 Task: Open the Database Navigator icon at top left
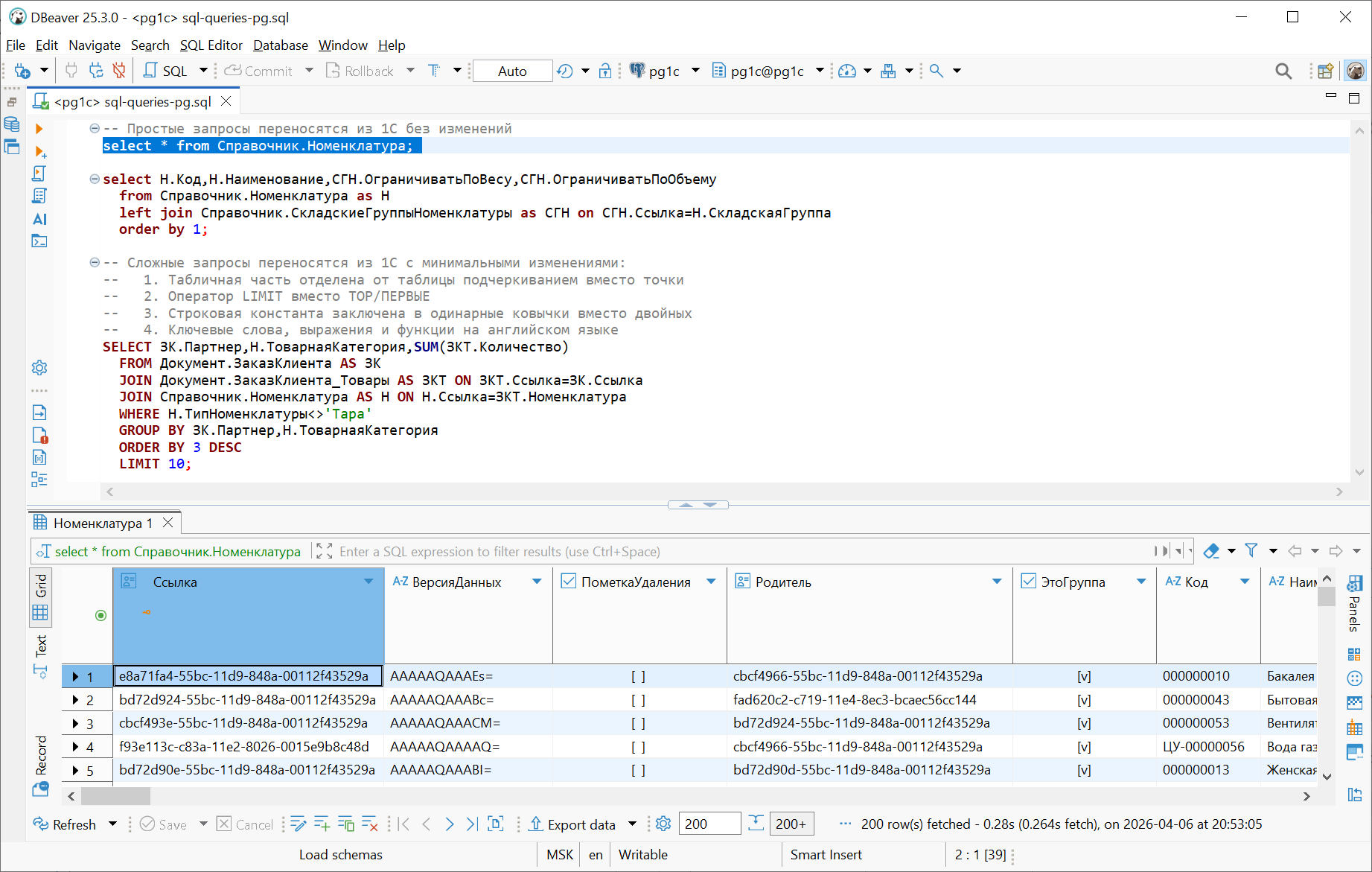(x=12, y=124)
